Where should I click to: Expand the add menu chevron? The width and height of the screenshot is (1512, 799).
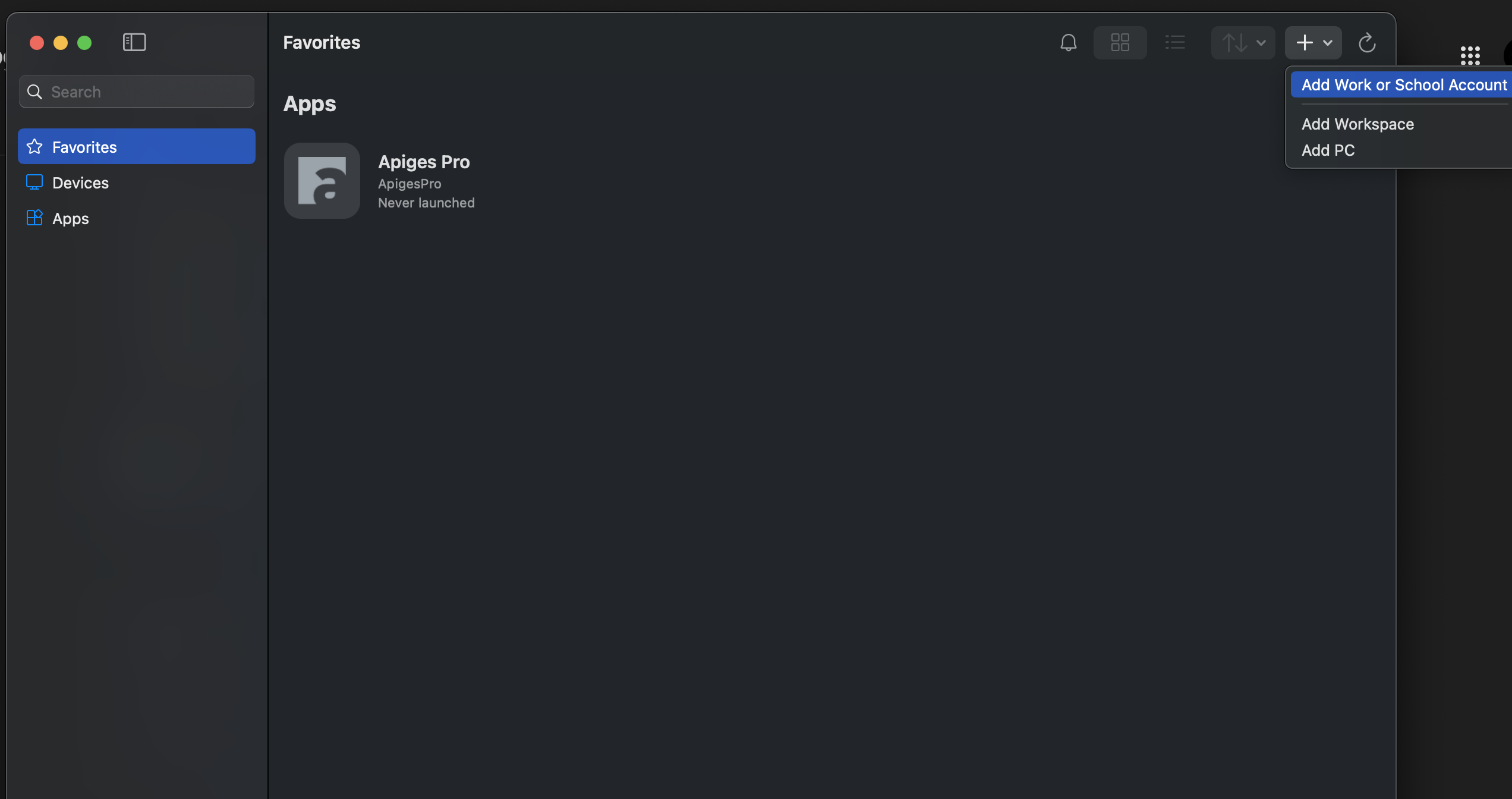point(1328,43)
